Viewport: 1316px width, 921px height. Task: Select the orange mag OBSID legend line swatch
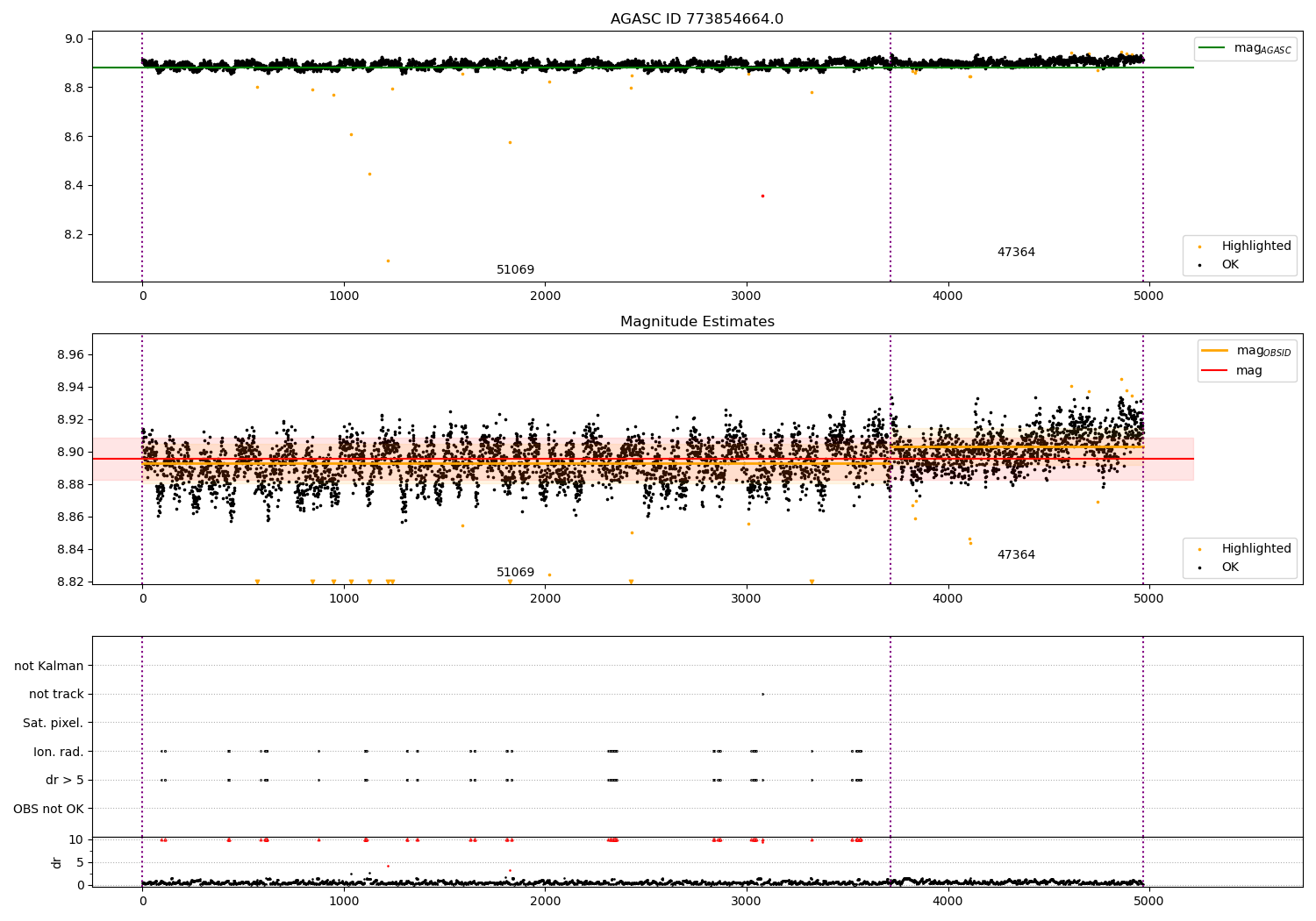coord(1215,351)
